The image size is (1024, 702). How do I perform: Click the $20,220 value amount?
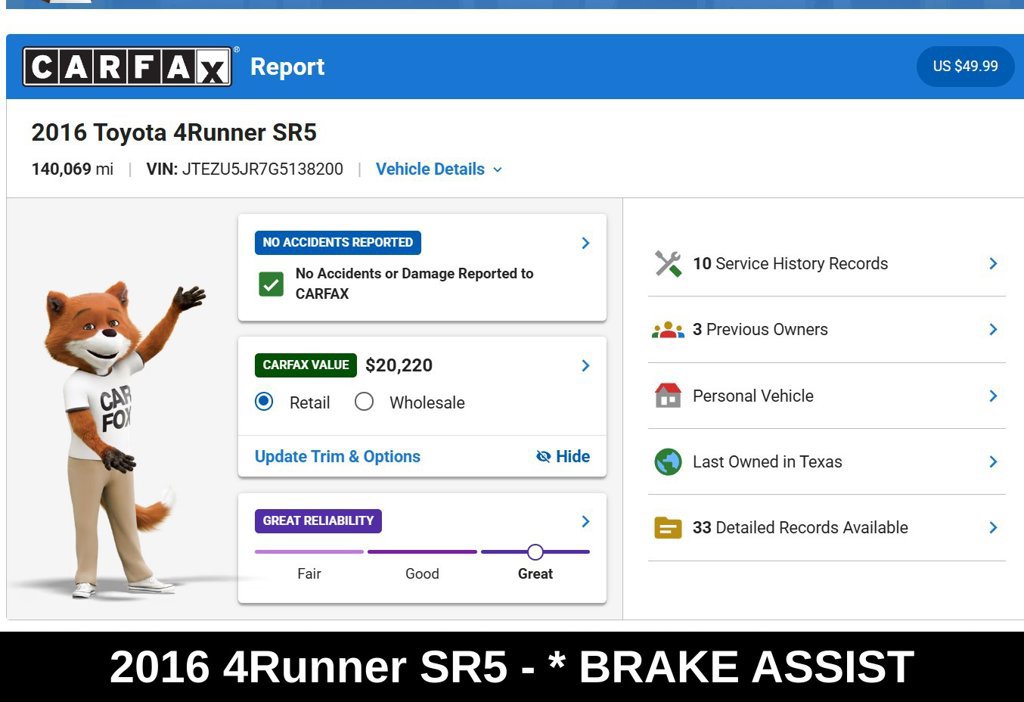(399, 365)
